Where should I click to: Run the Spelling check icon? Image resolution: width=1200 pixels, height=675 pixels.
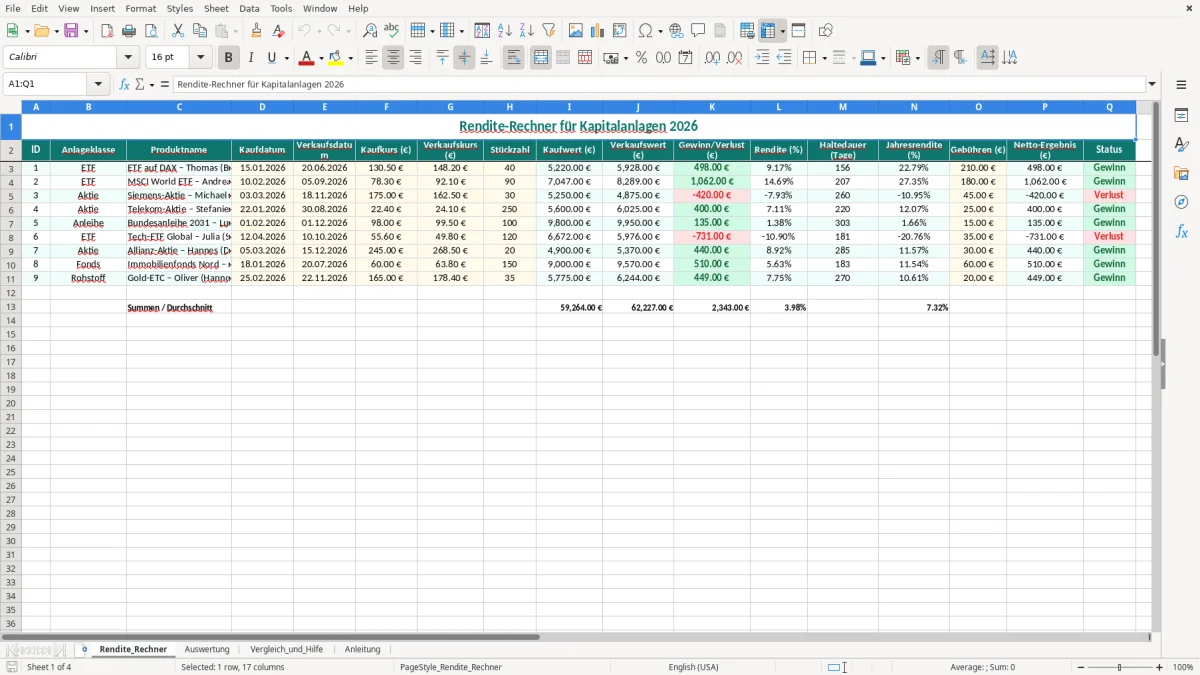(392, 31)
